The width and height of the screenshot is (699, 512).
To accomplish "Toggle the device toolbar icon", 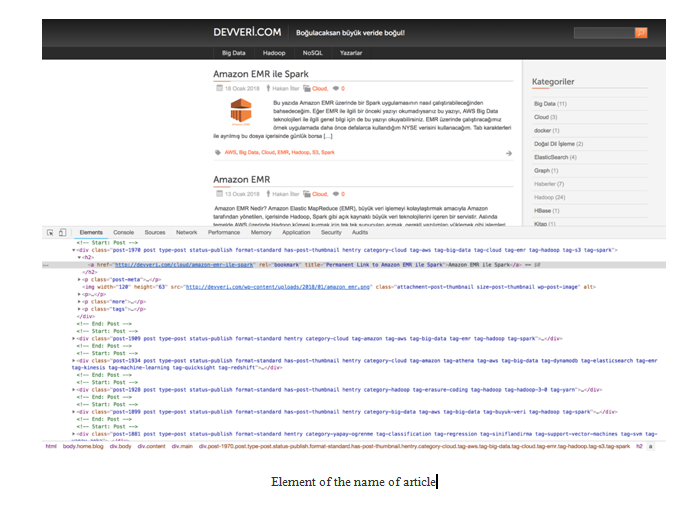I will 62,233.
